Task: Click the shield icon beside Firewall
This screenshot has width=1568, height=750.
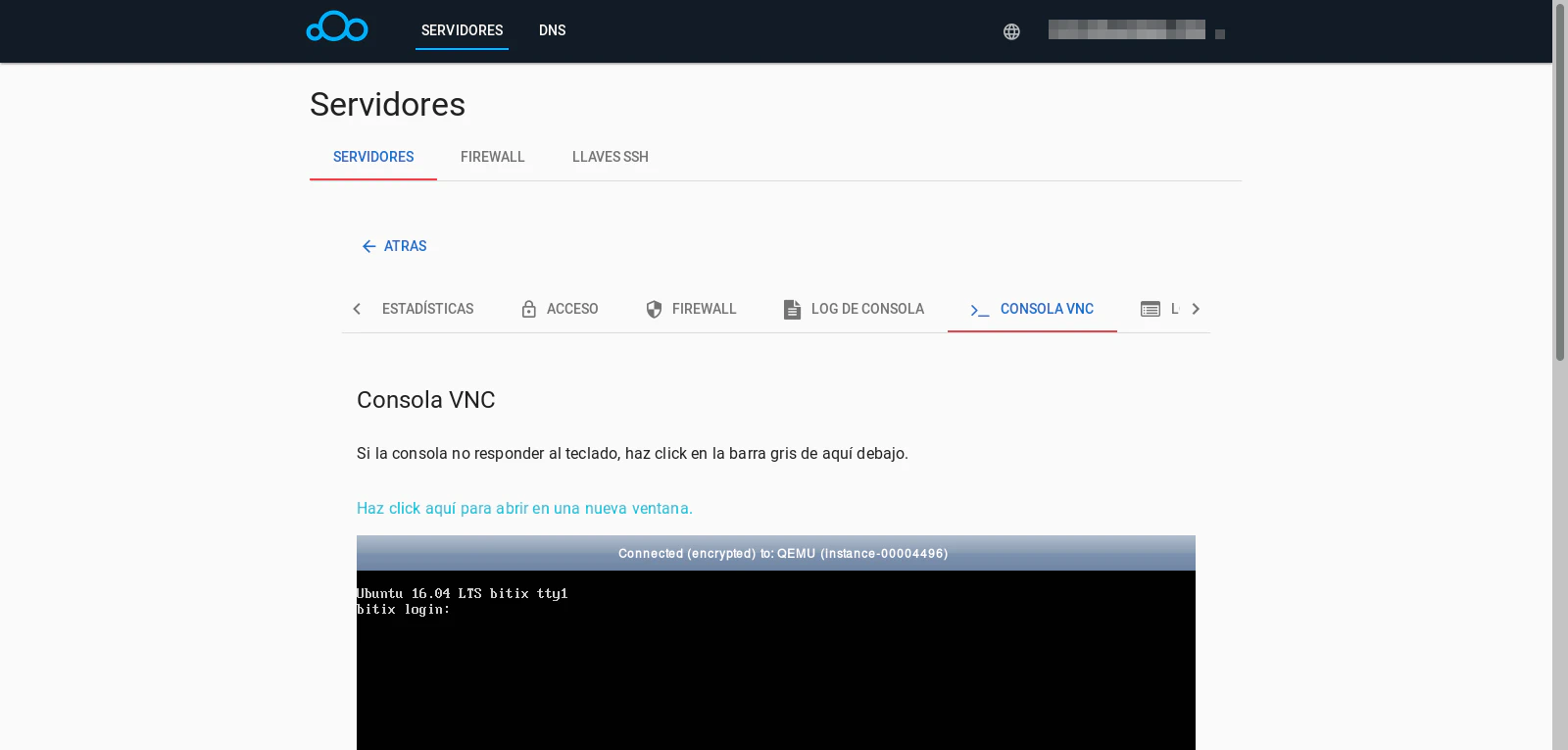Action: tap(655, 309)
